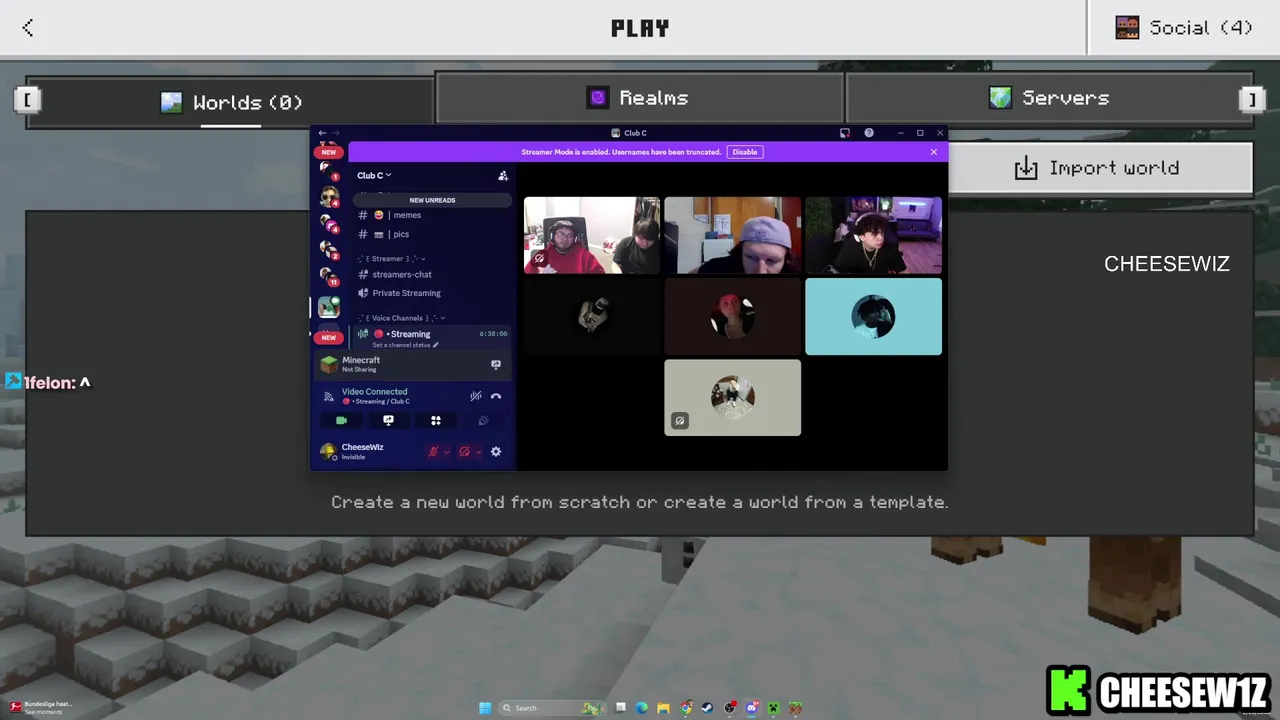The image size is (1280, 720).
Task: Jump to NEW UNREADS in channel list
Action: [x=432, y=200]
